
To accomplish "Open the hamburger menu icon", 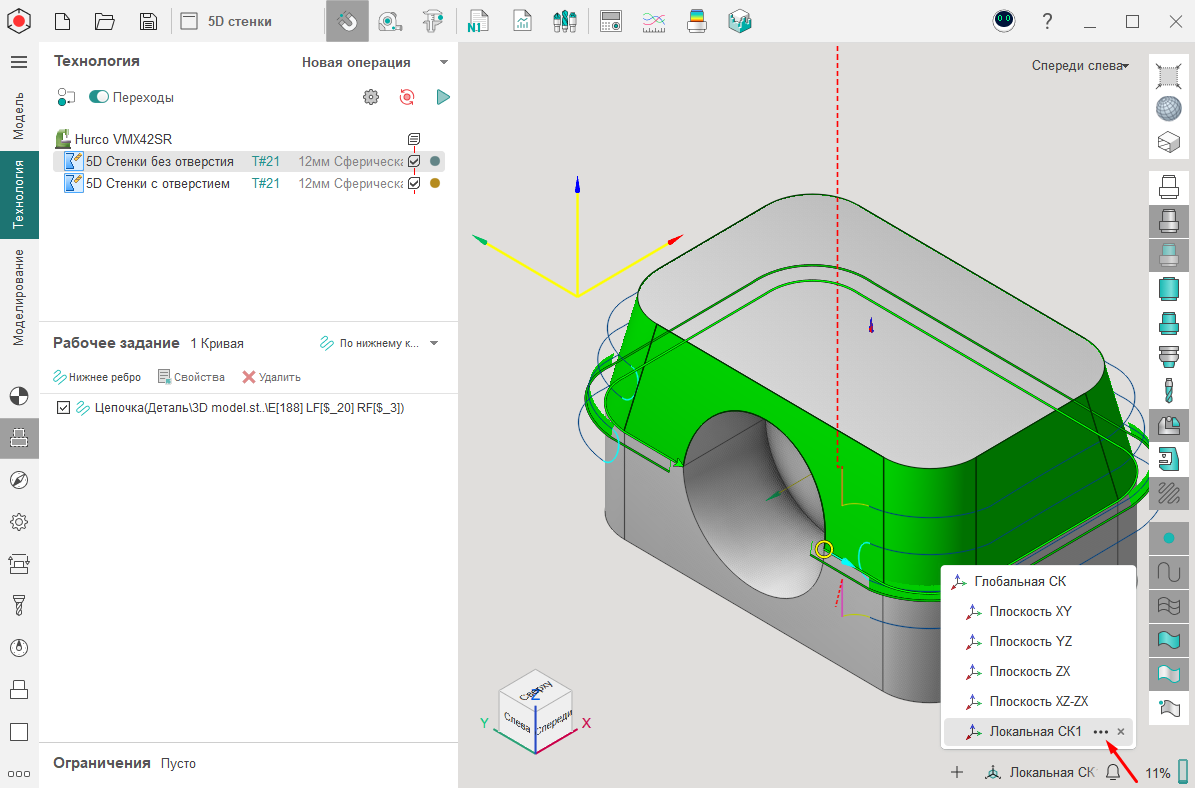I will 19,62.
